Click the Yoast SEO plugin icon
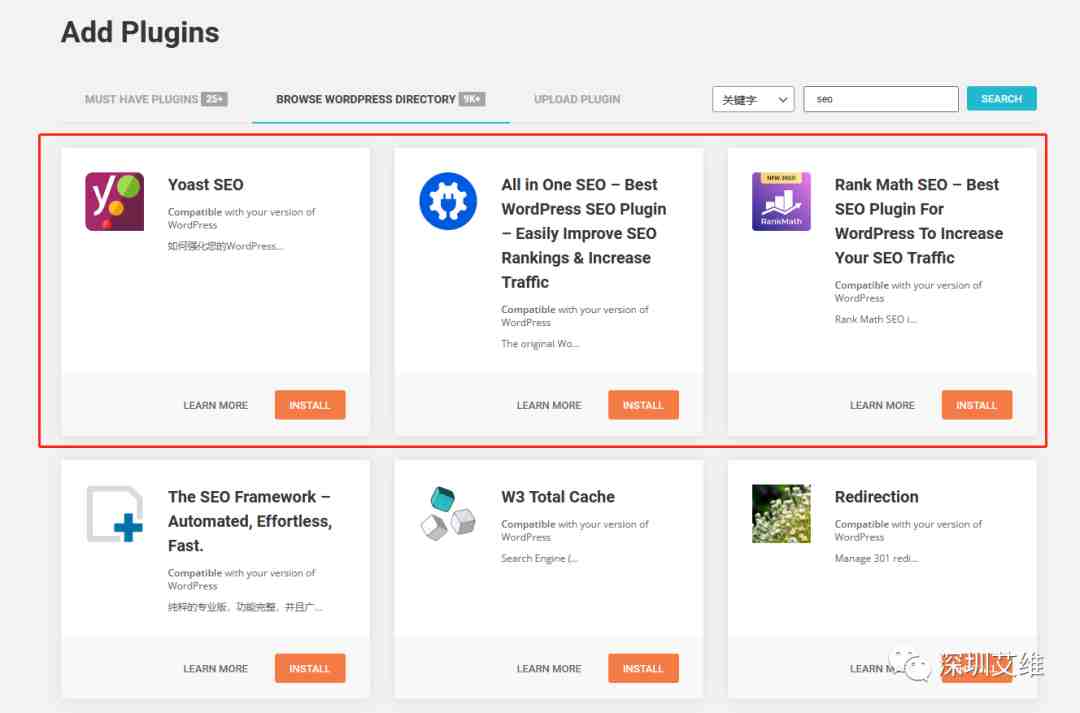Viewport: 1080px width, 713px height. [x=114, y=201]
